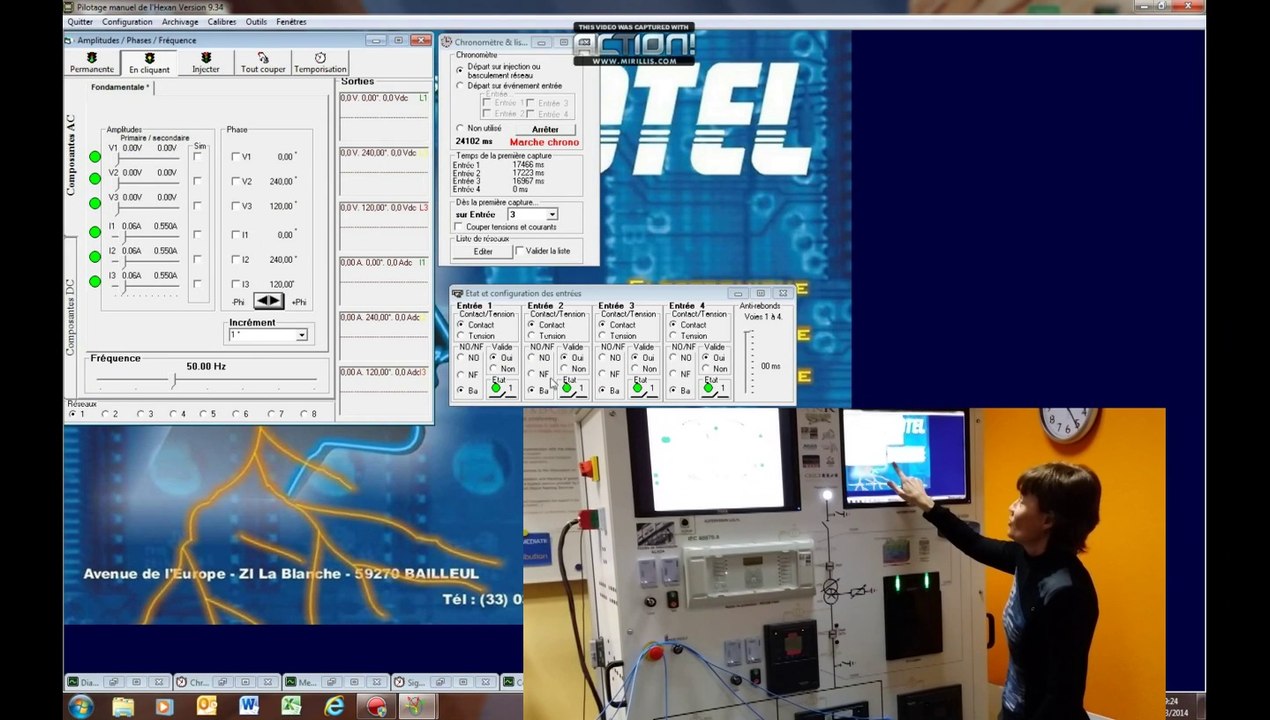The width and height of the screenshot is (1270, 720).
Task: Open the Configuration menu
Action: pos(127,21)
